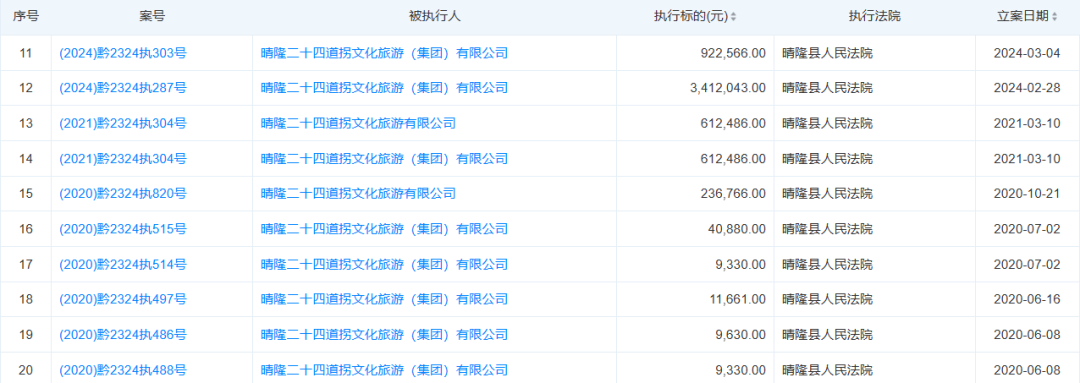The height and width of the screenshot is (383, 1080).
Task: Select date 2020-07-02 in row 16
Action: click(1027, 229)
